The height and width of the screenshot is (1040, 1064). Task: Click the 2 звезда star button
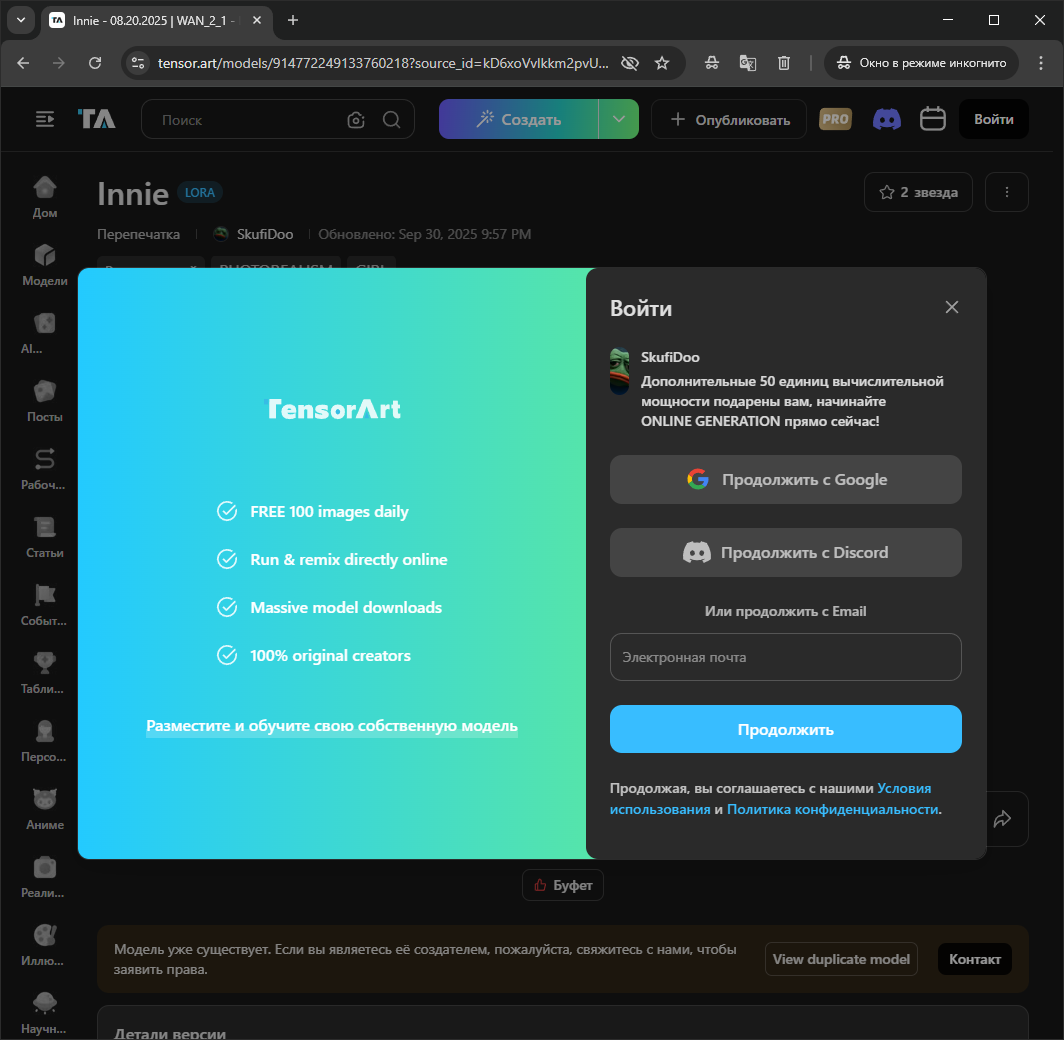pos(918,193)
